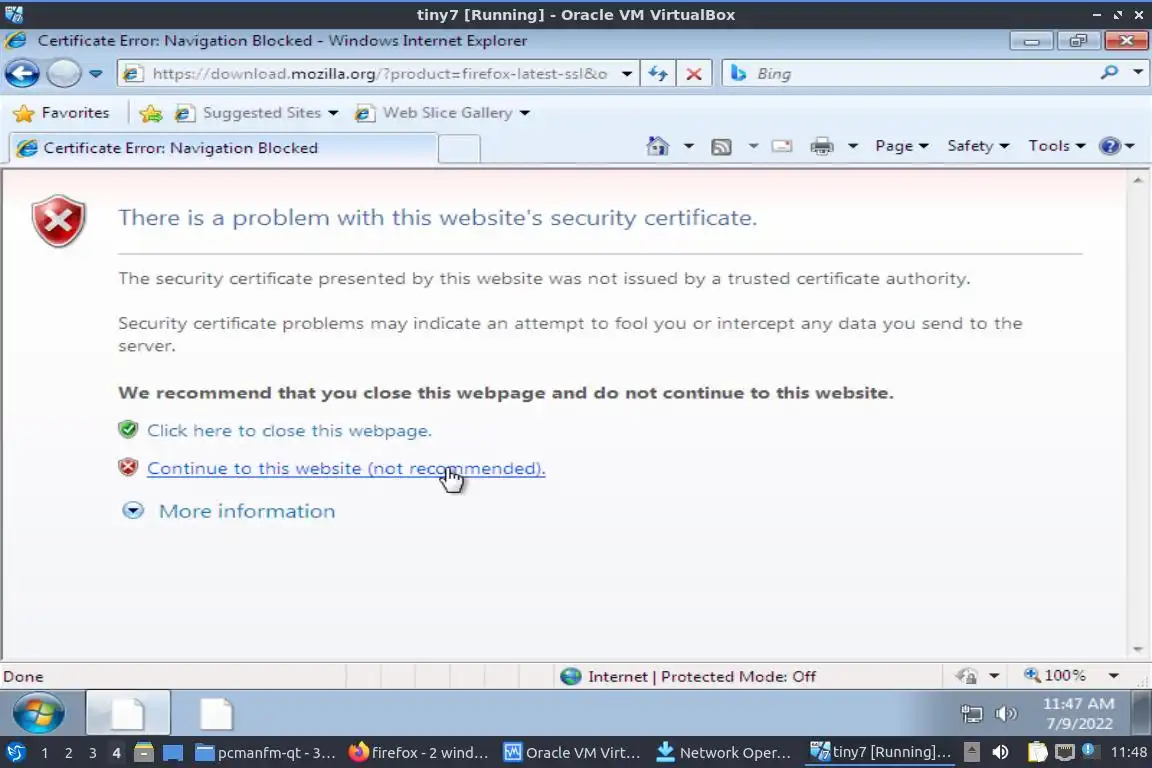This screenshot has width=1152, height=768.
Task: Switch to firefox host taskbar entry
Action: [419, 753]
